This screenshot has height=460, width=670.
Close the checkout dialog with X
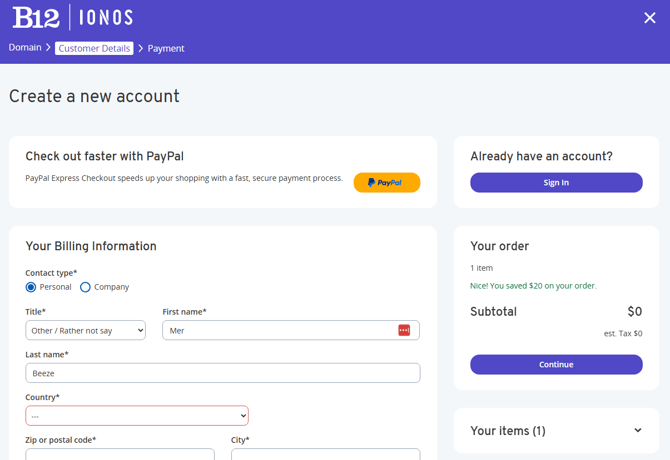tap(649, 18)
